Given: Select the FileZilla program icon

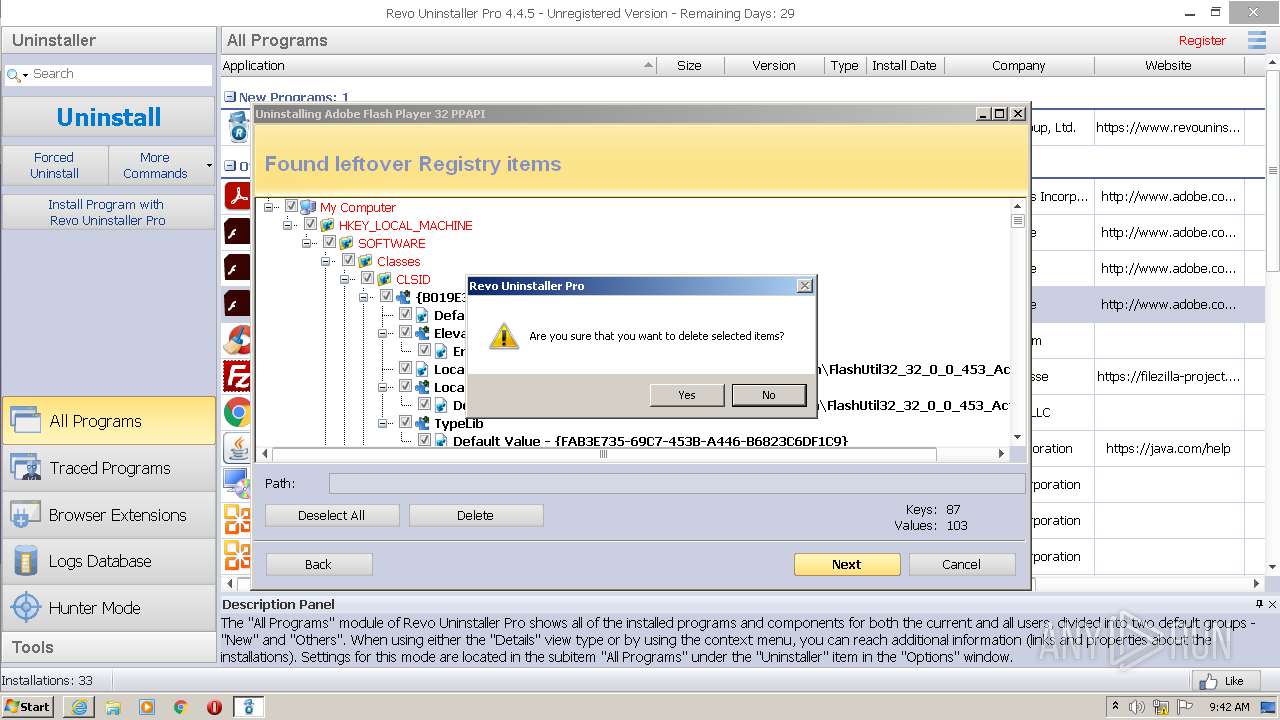Looking at the screenshot, I should pos(237,376).
